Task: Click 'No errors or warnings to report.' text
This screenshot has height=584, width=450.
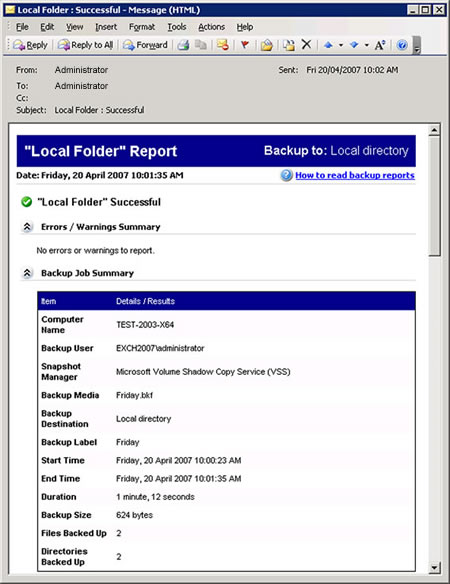Action: tap(95, 250)
